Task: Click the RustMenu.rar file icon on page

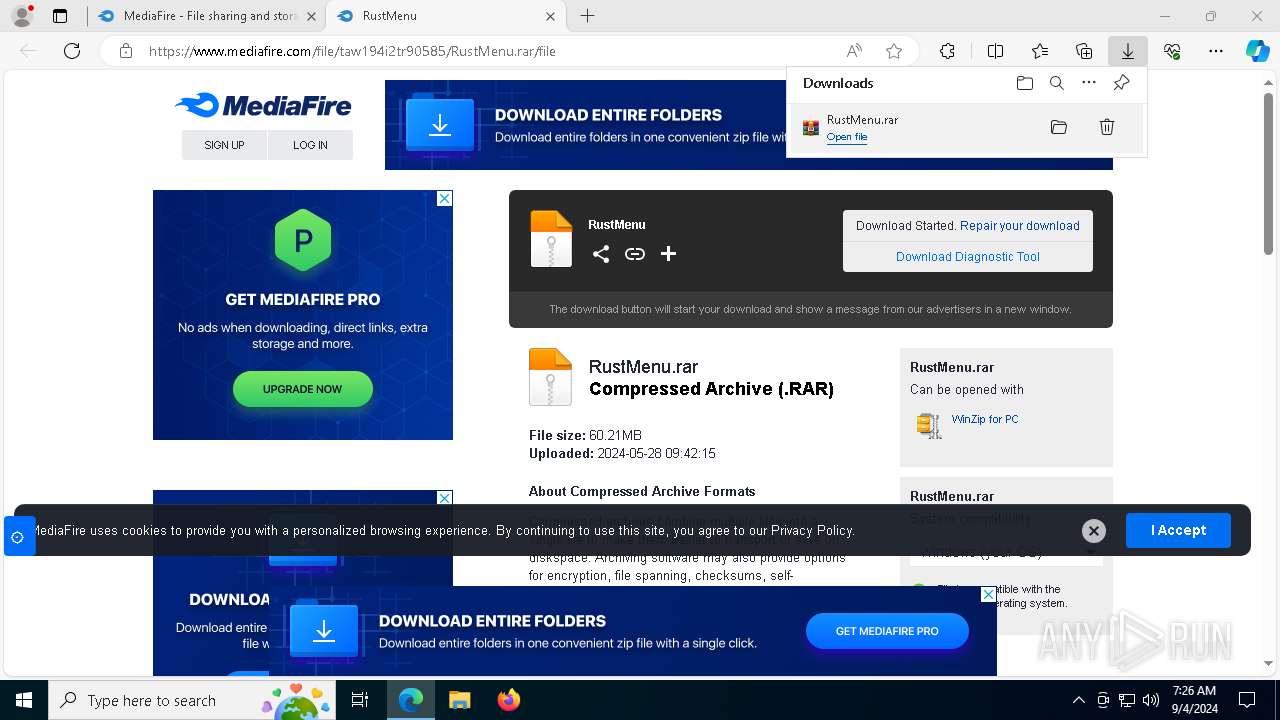Action: 550,377
